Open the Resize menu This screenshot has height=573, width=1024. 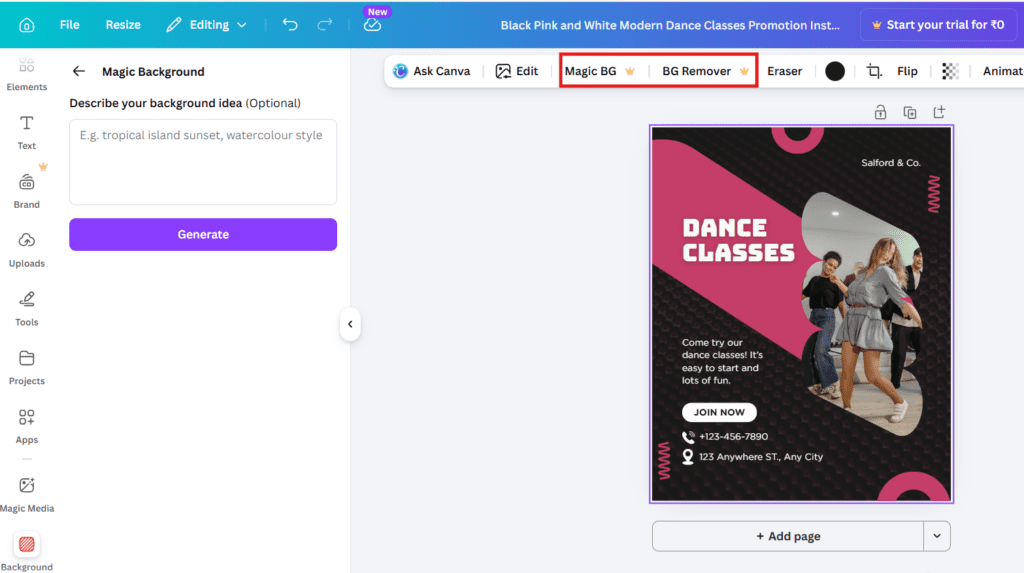(x=123, y=25)
